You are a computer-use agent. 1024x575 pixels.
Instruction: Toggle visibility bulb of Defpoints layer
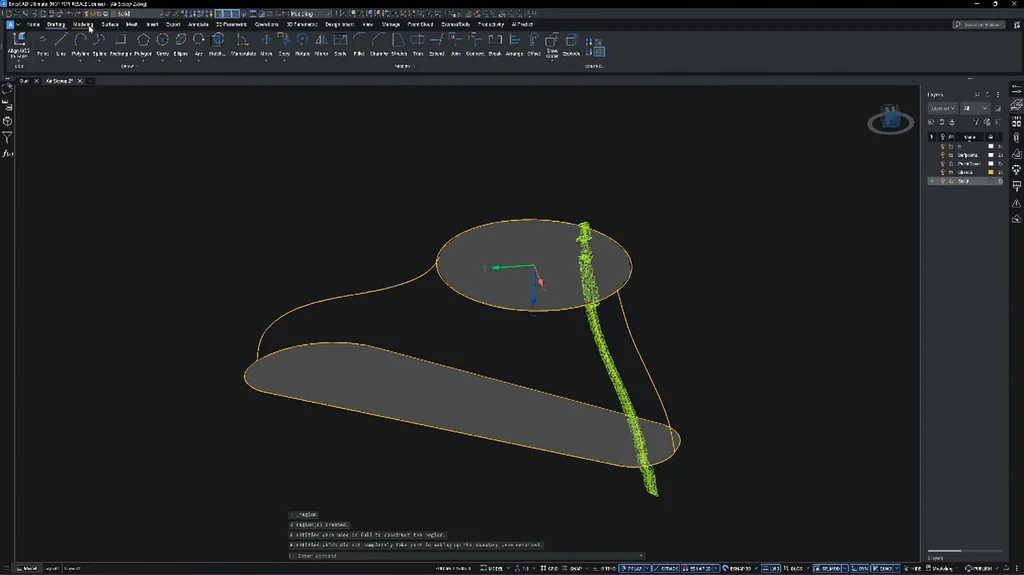pyautogui.click(x=942, y=155)
